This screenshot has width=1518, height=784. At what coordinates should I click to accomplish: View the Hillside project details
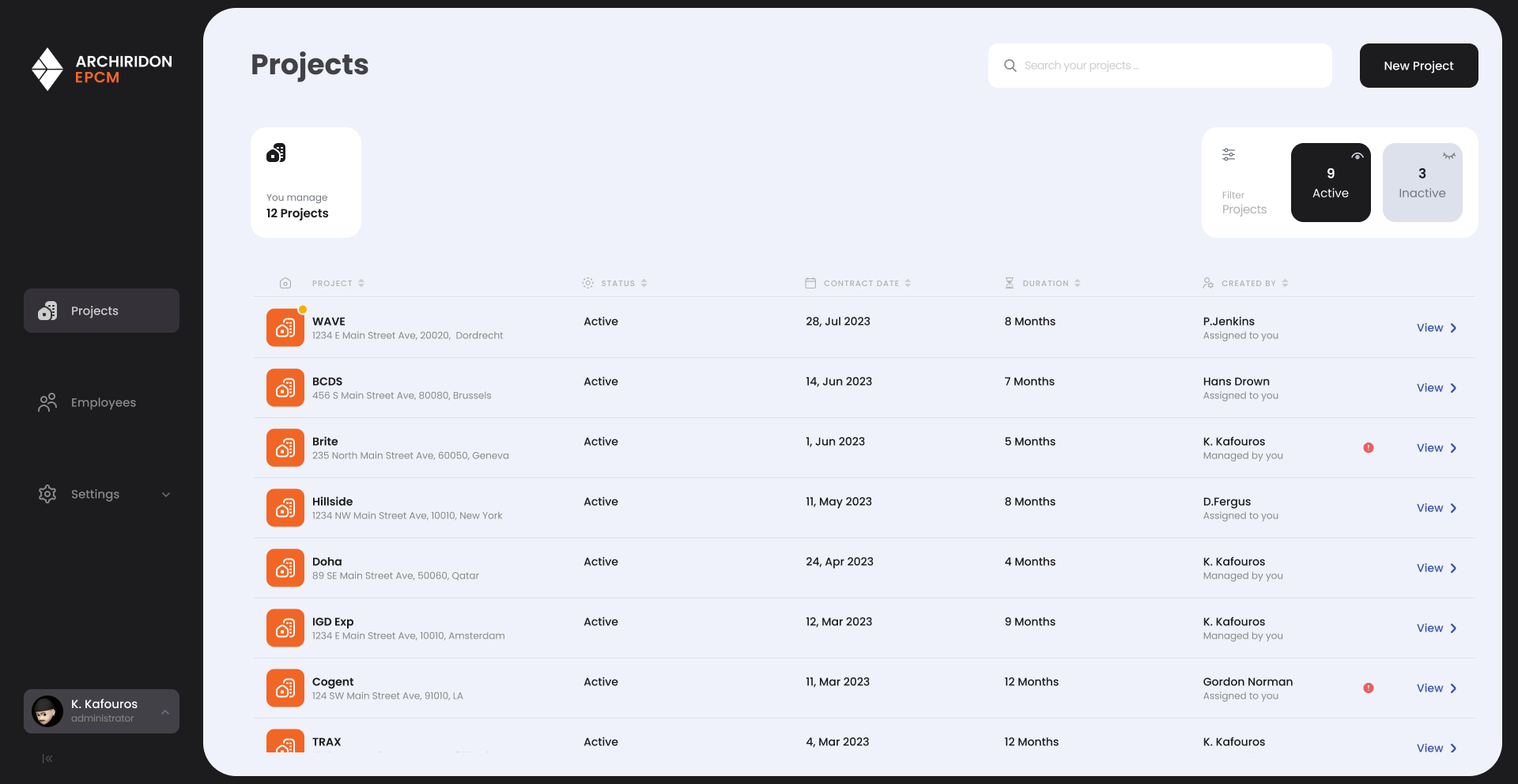click(1436, 508)
